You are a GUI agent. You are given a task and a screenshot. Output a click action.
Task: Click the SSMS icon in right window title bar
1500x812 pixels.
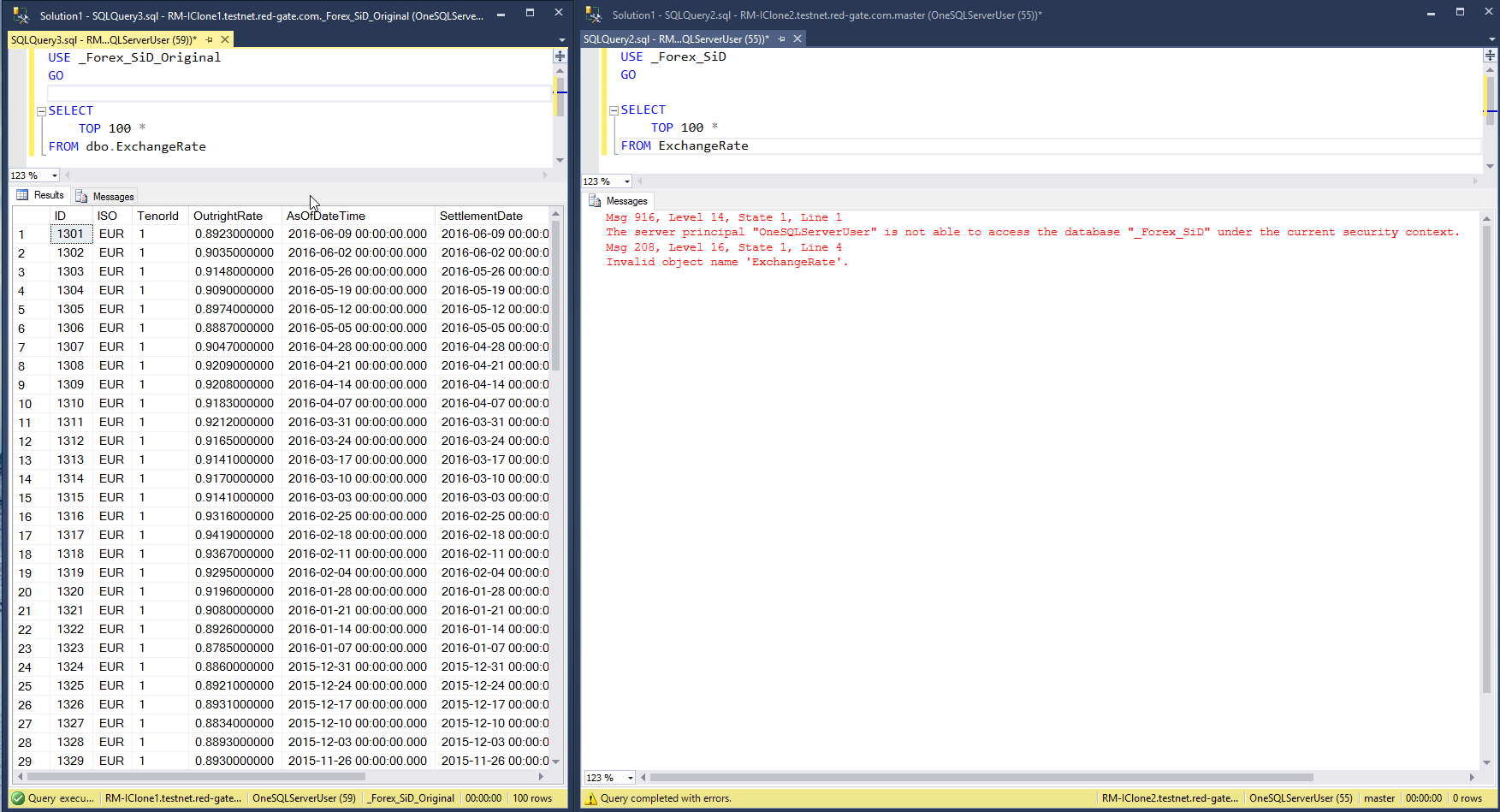pyautogui.click(x=594, y=15)
